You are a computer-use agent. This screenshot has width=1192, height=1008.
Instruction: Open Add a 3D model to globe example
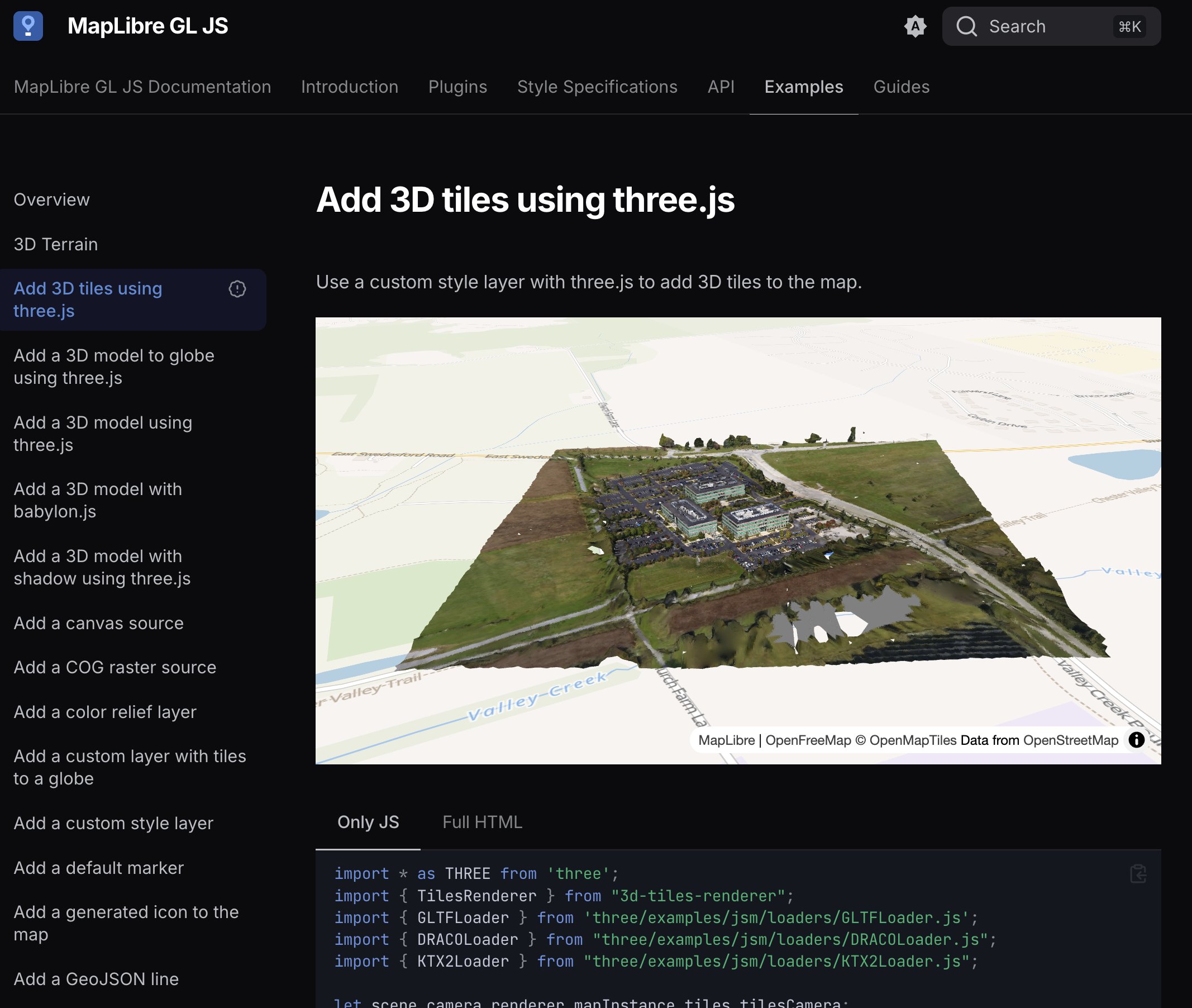click(113, 367)
